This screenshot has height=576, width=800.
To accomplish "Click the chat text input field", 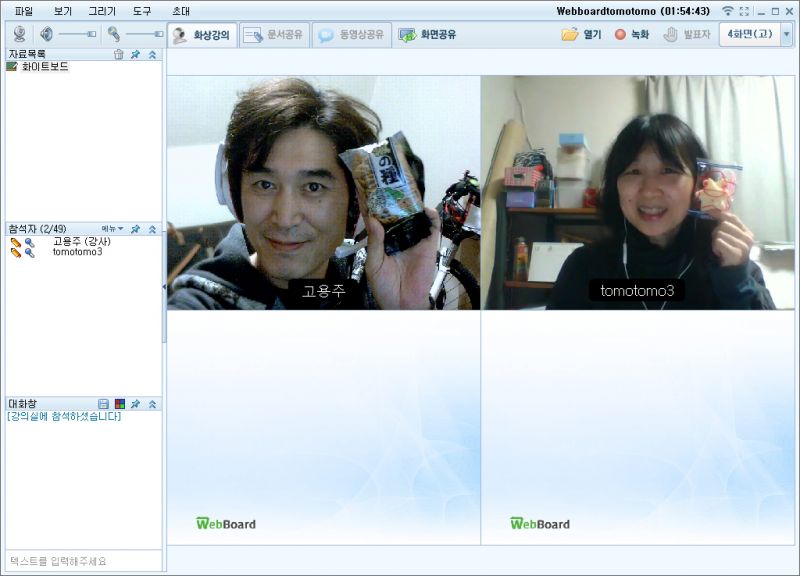I will 82,561.
